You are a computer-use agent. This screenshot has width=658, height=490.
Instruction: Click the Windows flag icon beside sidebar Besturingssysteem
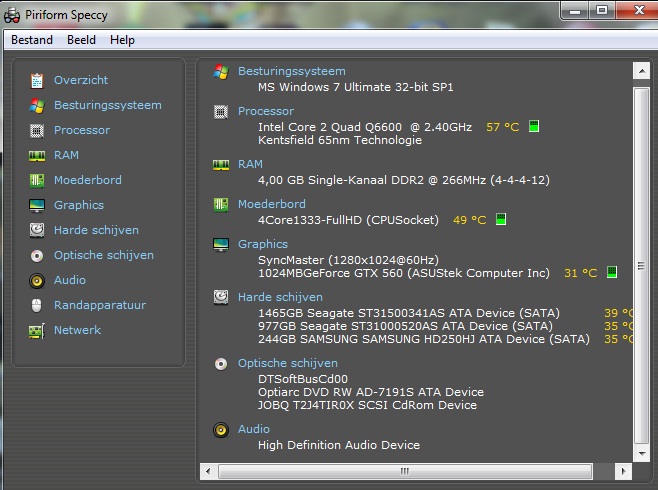pos(37,106)
